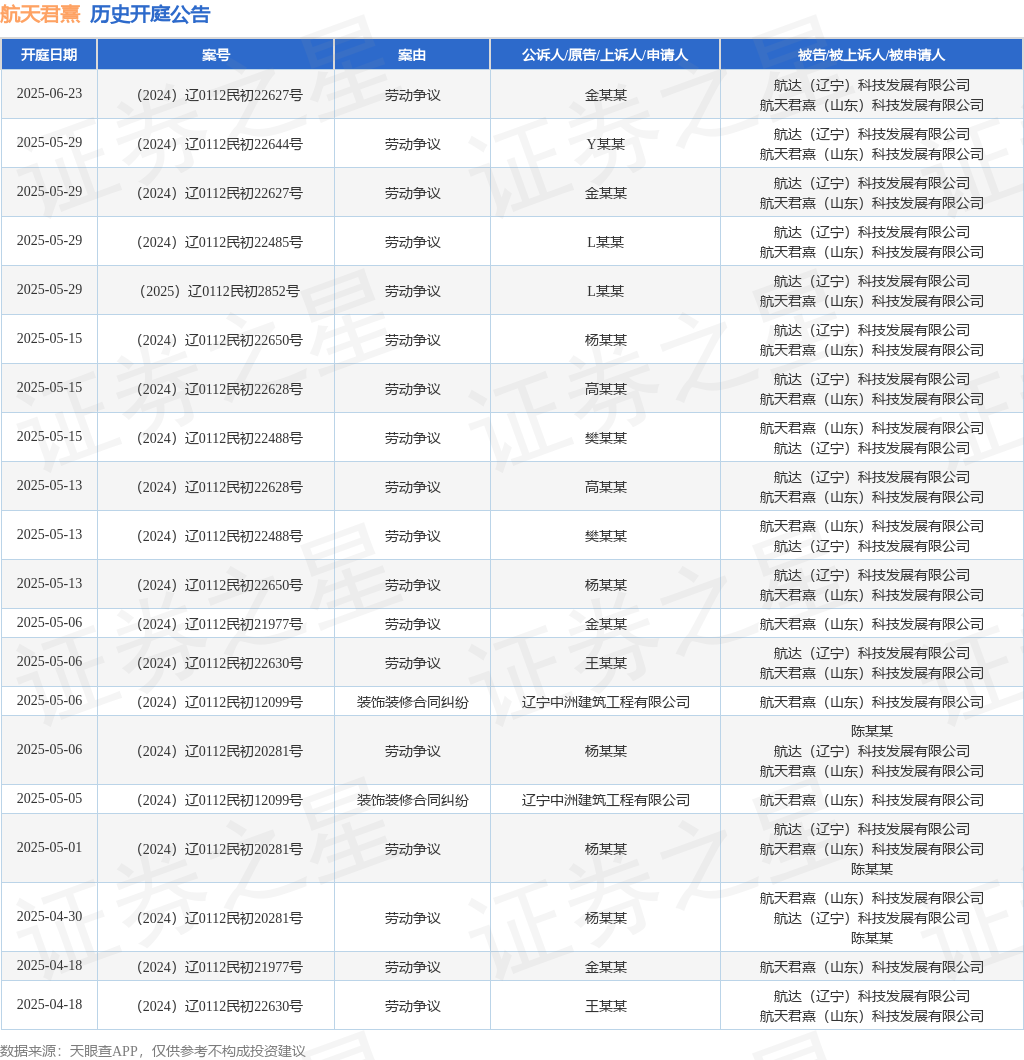Image resolution: width=1024 pixels, height=1060 pixels.
Task: Click the 航天君熹 title text
Action: [41, 14]
